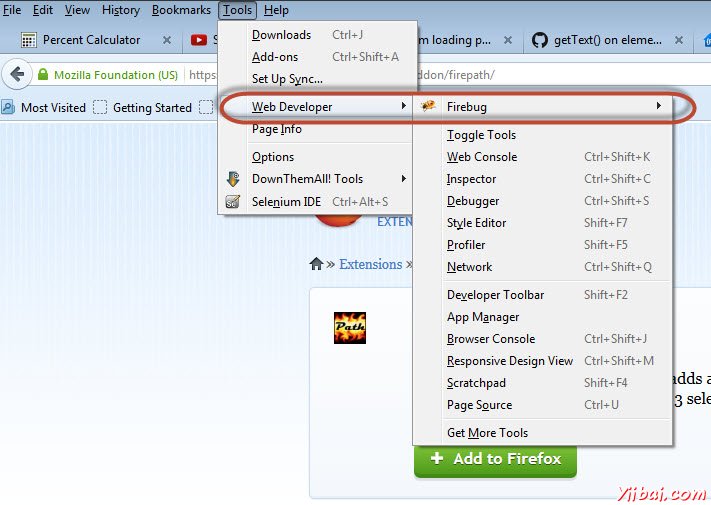Open the Network tool
This screenshot has width=711, height=505.
543,267
